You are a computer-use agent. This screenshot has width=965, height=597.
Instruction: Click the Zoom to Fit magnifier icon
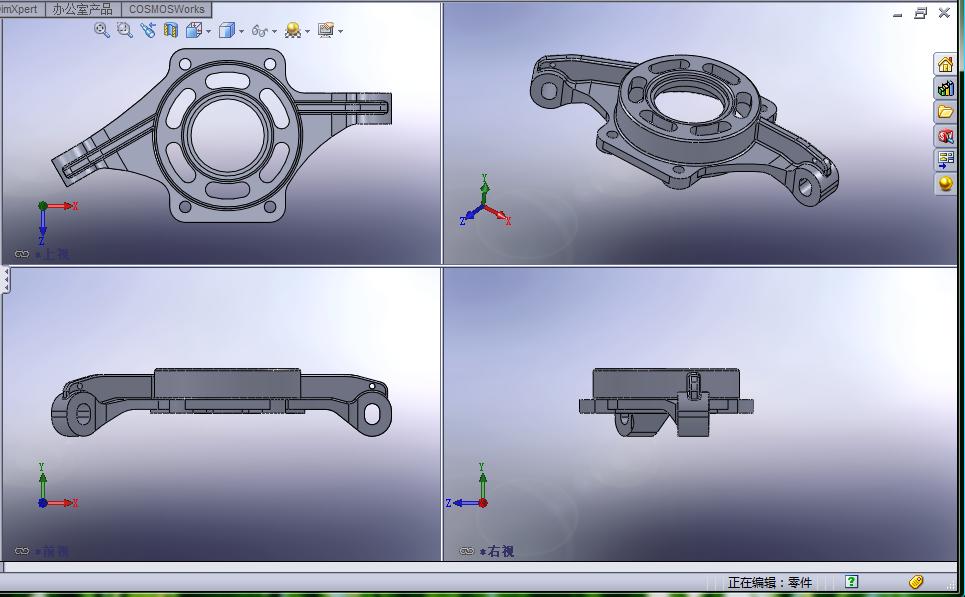point(102,30)
